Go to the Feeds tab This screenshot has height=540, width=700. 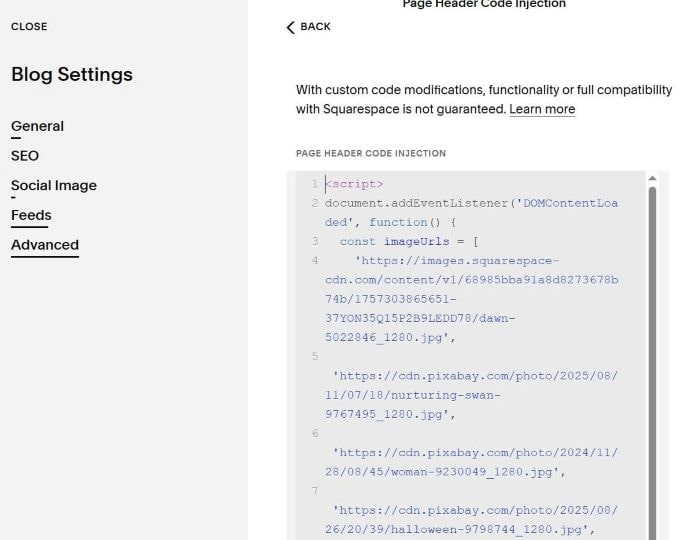[x=31, y=215]
